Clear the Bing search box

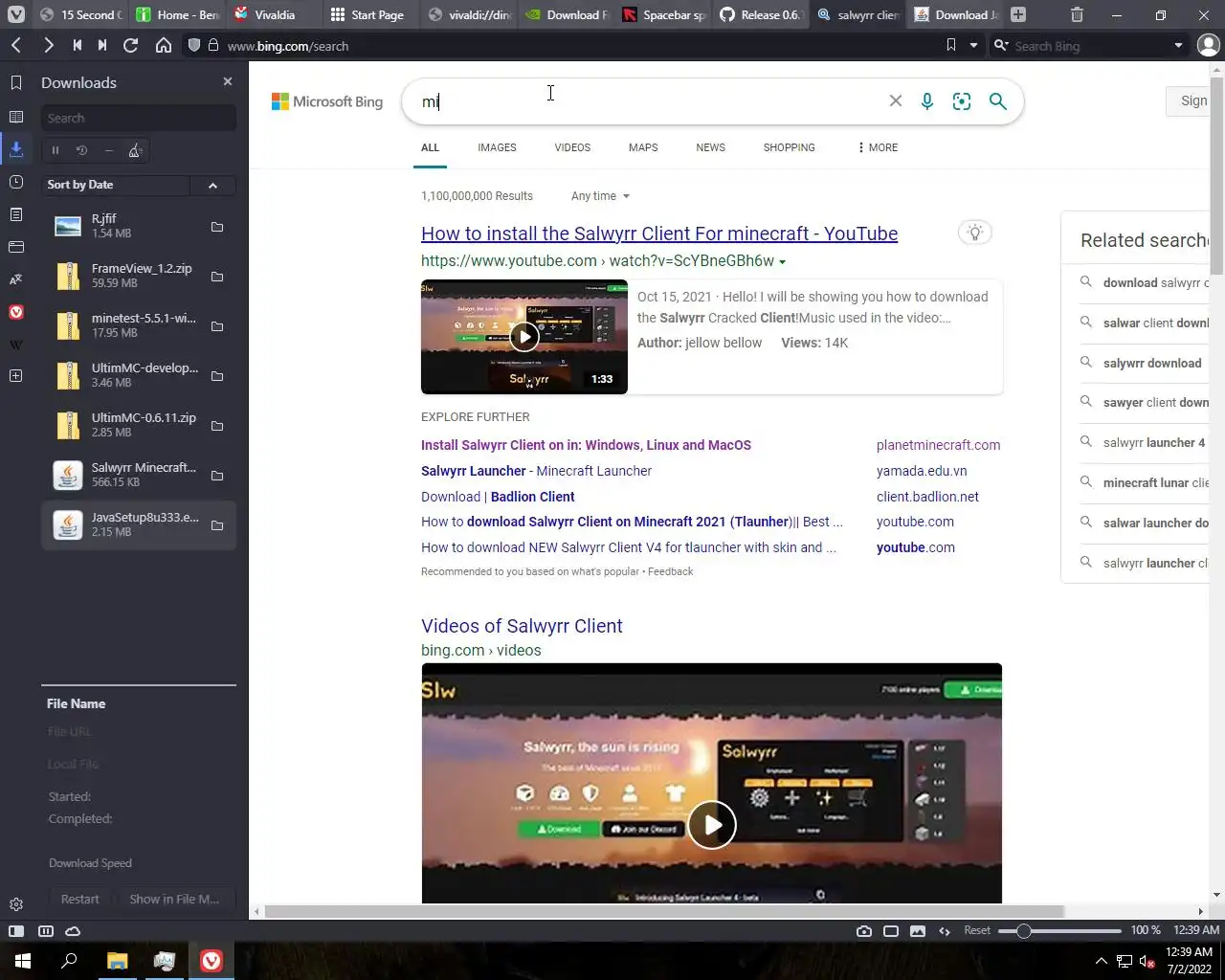[896, 101]
